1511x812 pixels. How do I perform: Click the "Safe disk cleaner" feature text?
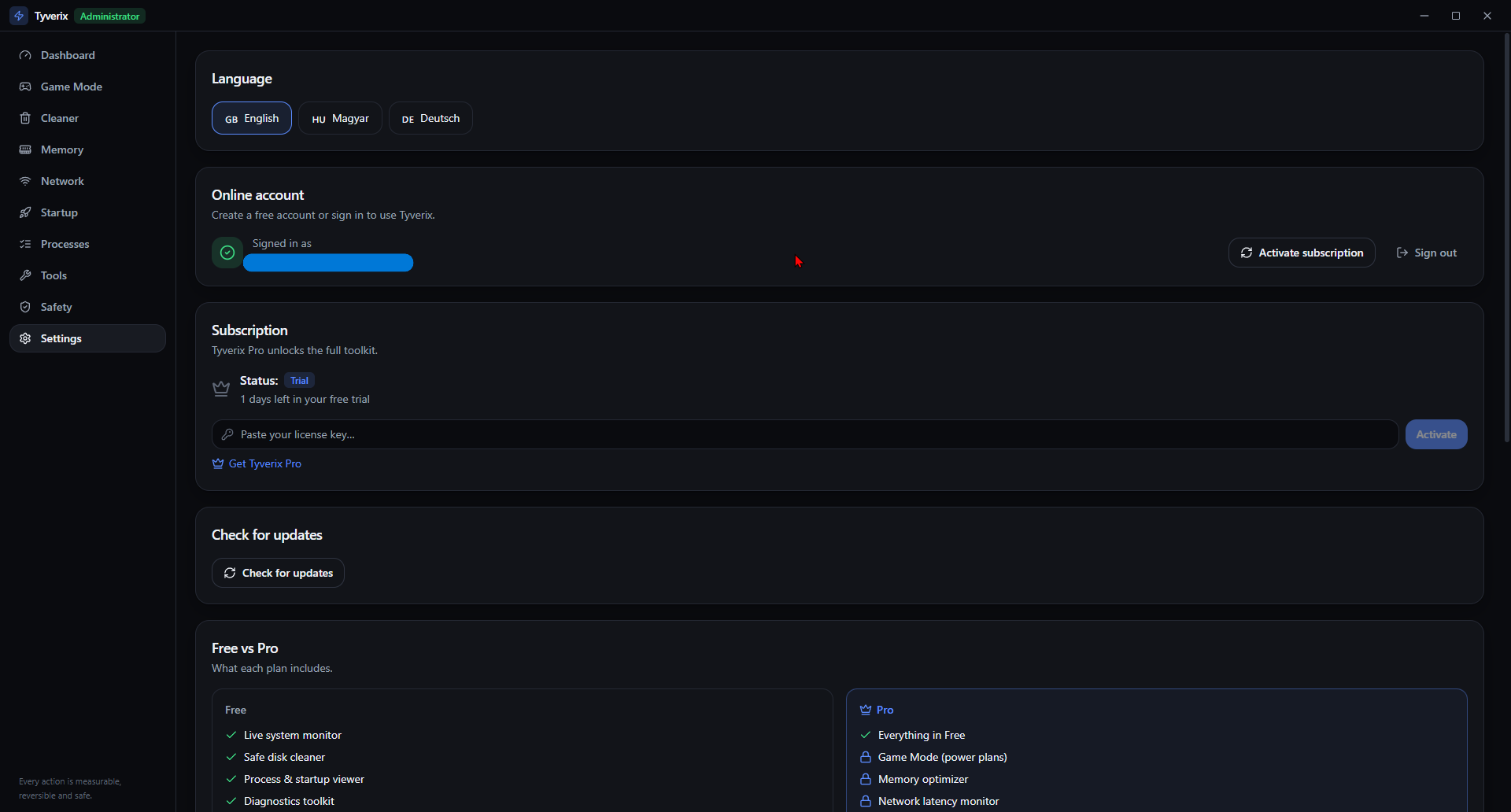(284, 757)
